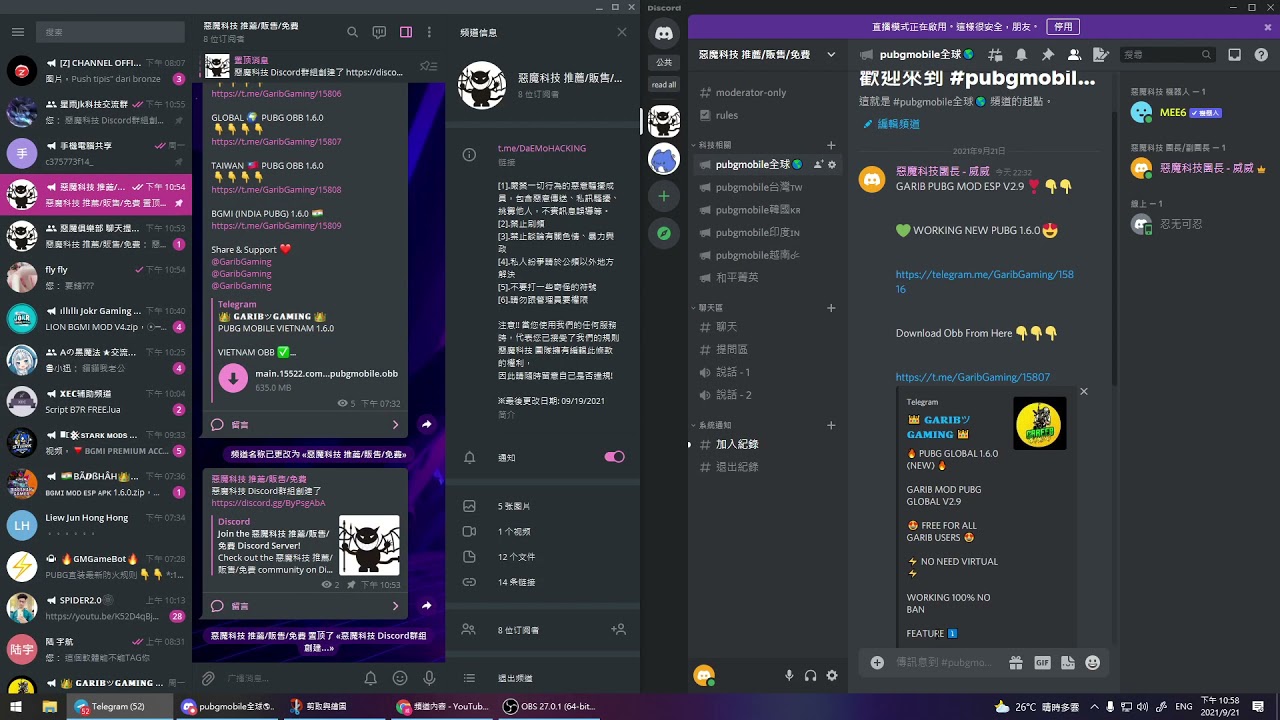Forward the Discord invite post

pos(426,606)
